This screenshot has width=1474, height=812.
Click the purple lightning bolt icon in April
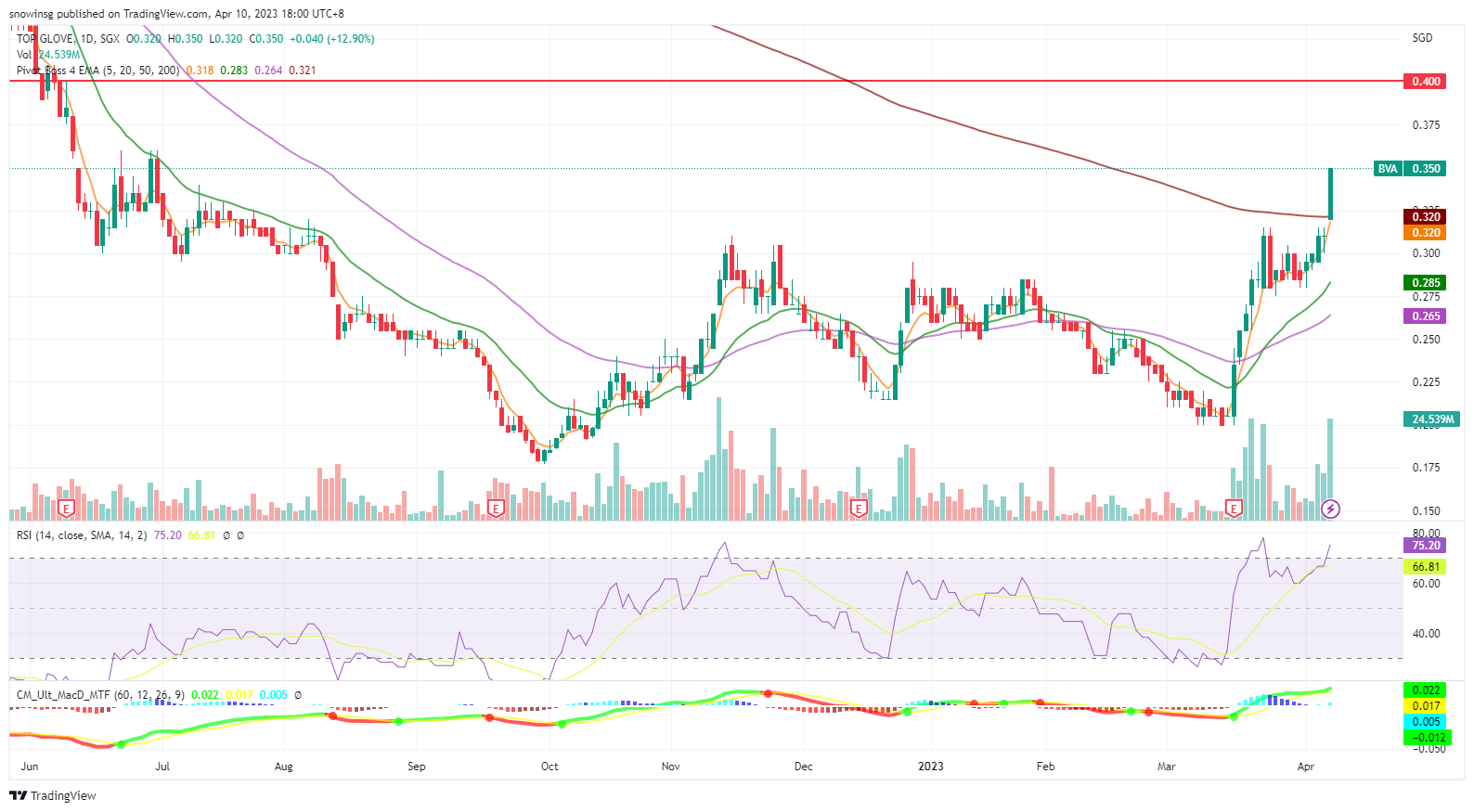1331,509
